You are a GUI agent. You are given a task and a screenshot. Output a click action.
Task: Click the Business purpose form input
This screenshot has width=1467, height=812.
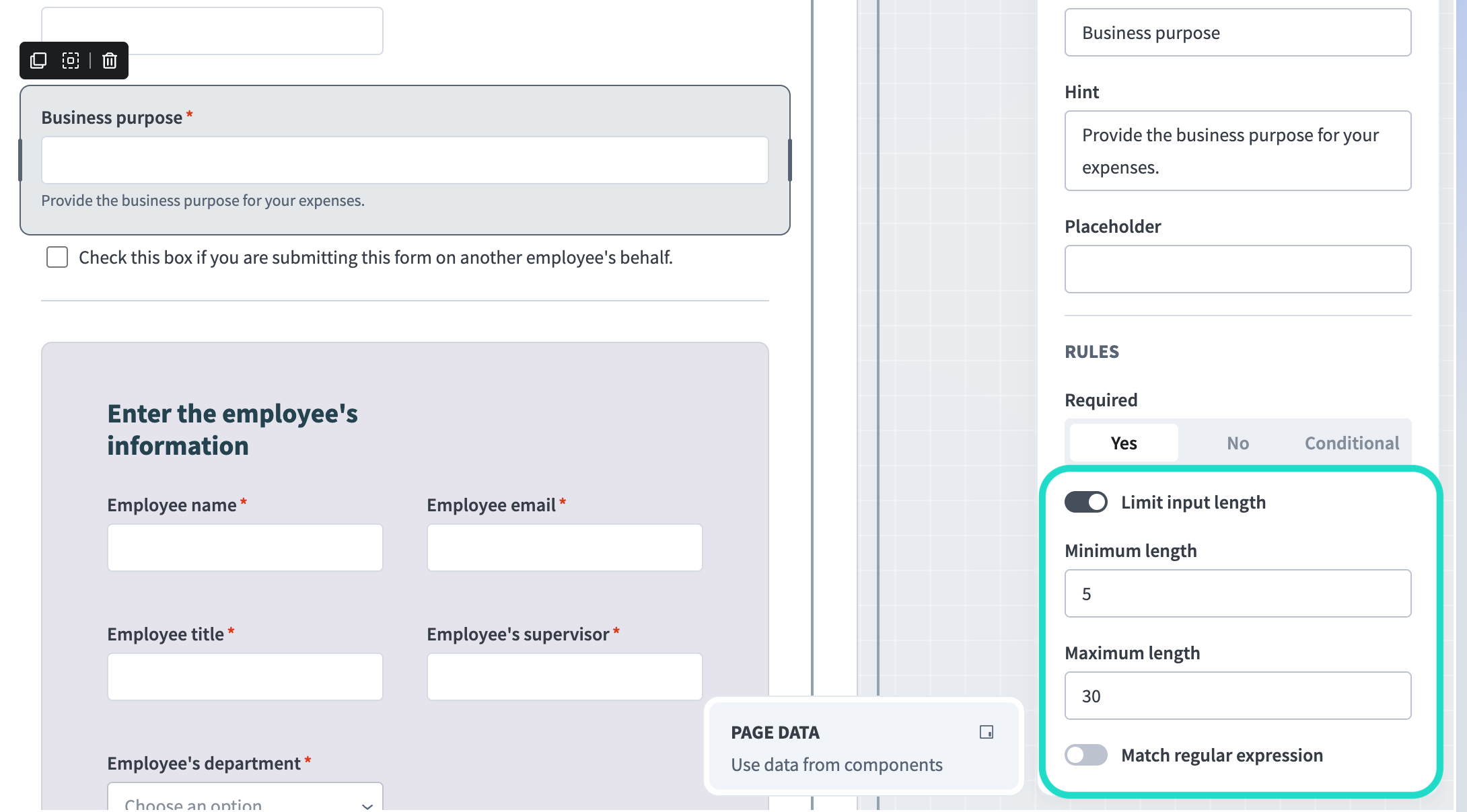click(405, 160)
